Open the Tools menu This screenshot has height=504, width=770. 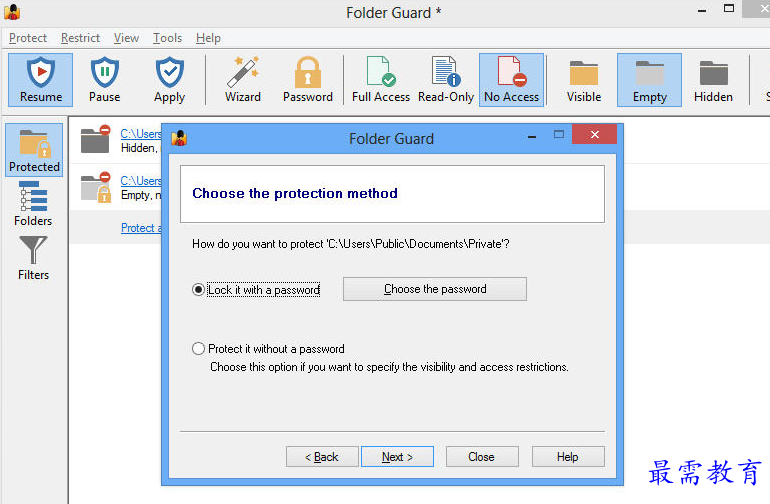(x=167, y=38)
